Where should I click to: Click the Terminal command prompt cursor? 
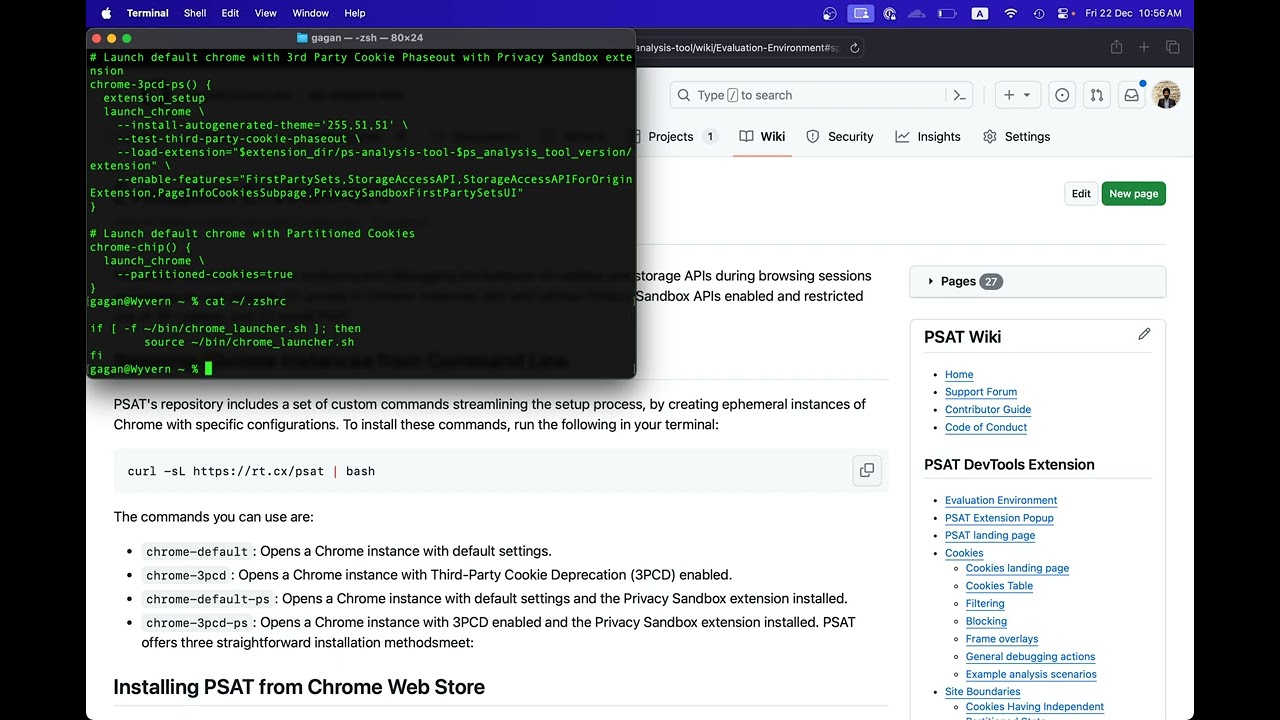pyautogui.click(x=208, y=369)
